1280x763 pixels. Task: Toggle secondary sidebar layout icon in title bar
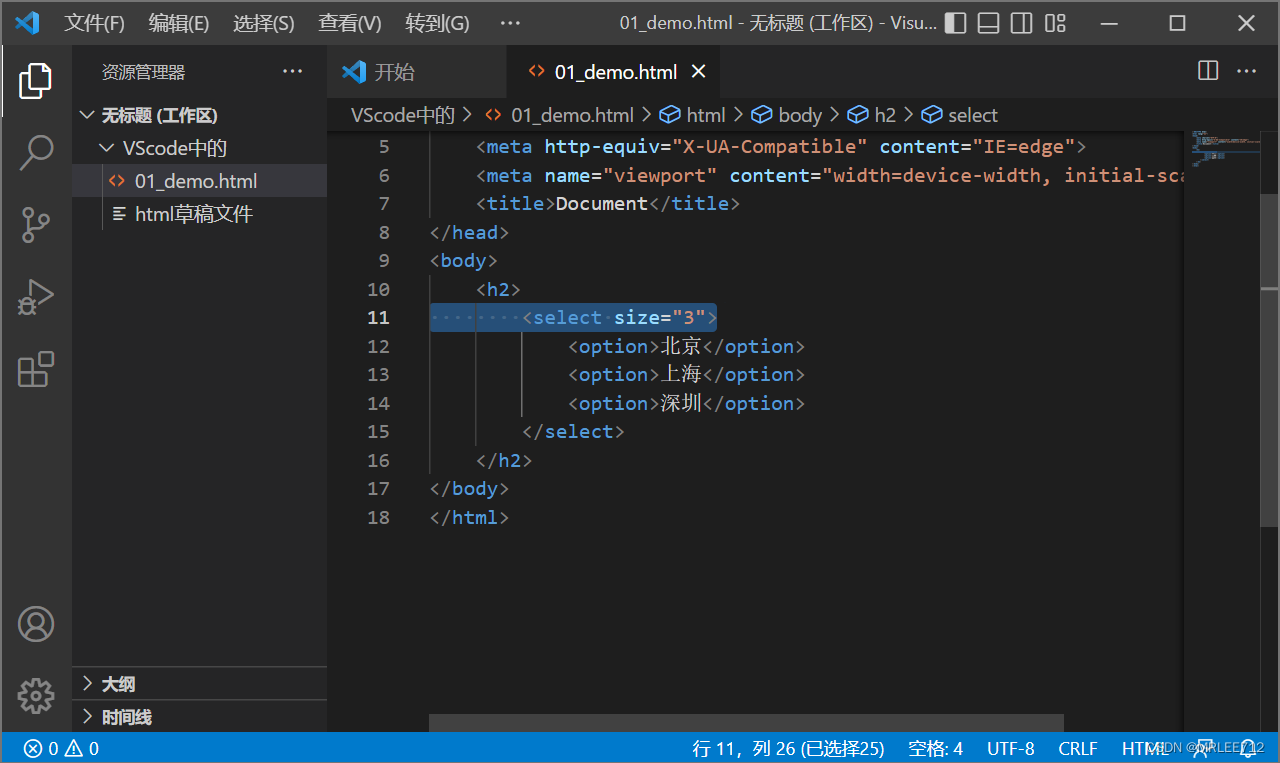click(x=1021, y=23)
